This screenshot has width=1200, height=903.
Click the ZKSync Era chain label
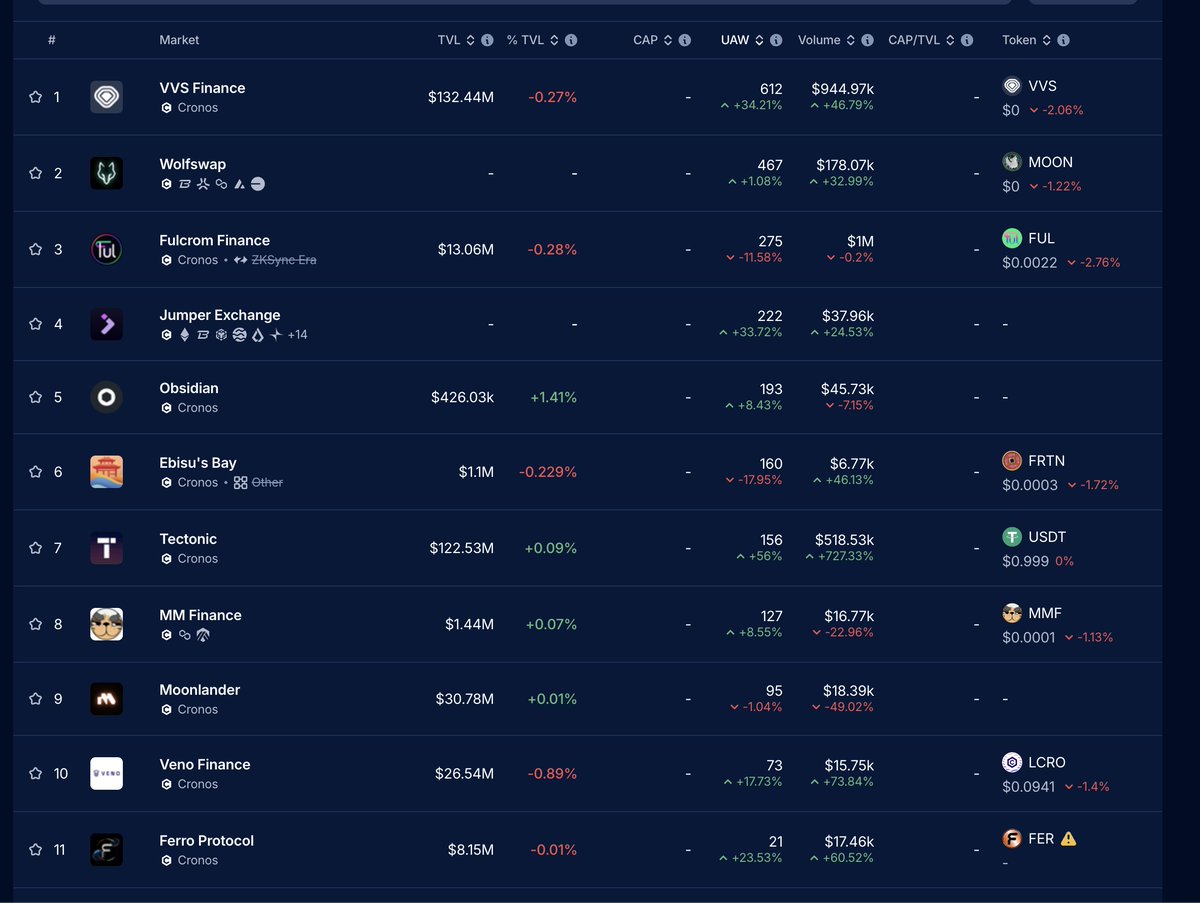[x=283, y=260]
